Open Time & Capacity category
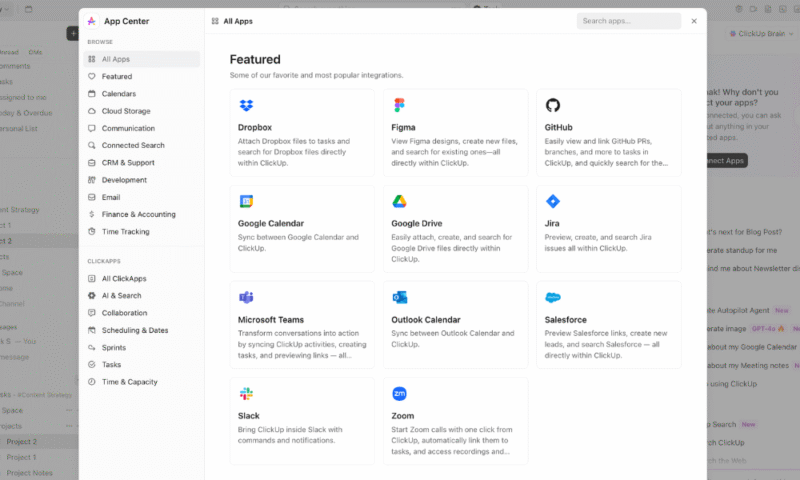Image resolution: width=800 pixels, height=480 pixels. point(141,382)
